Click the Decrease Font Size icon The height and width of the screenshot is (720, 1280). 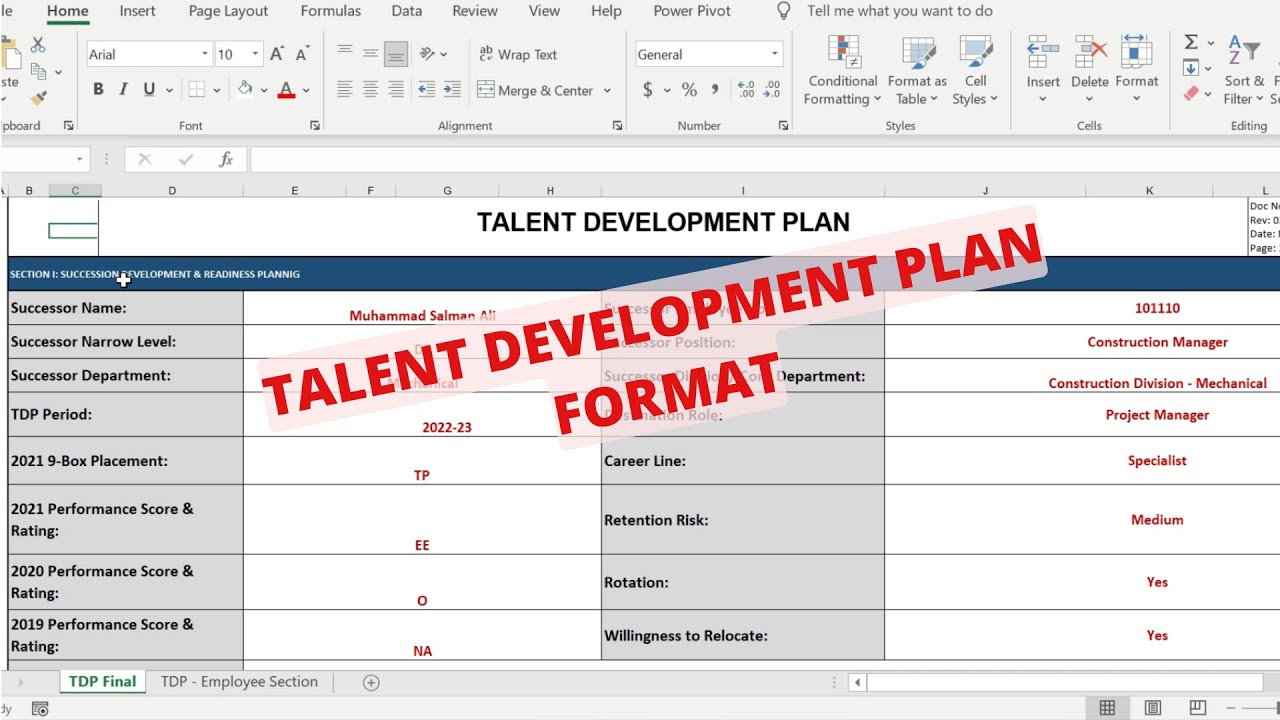pyautogui.click(x=302, y=54)
